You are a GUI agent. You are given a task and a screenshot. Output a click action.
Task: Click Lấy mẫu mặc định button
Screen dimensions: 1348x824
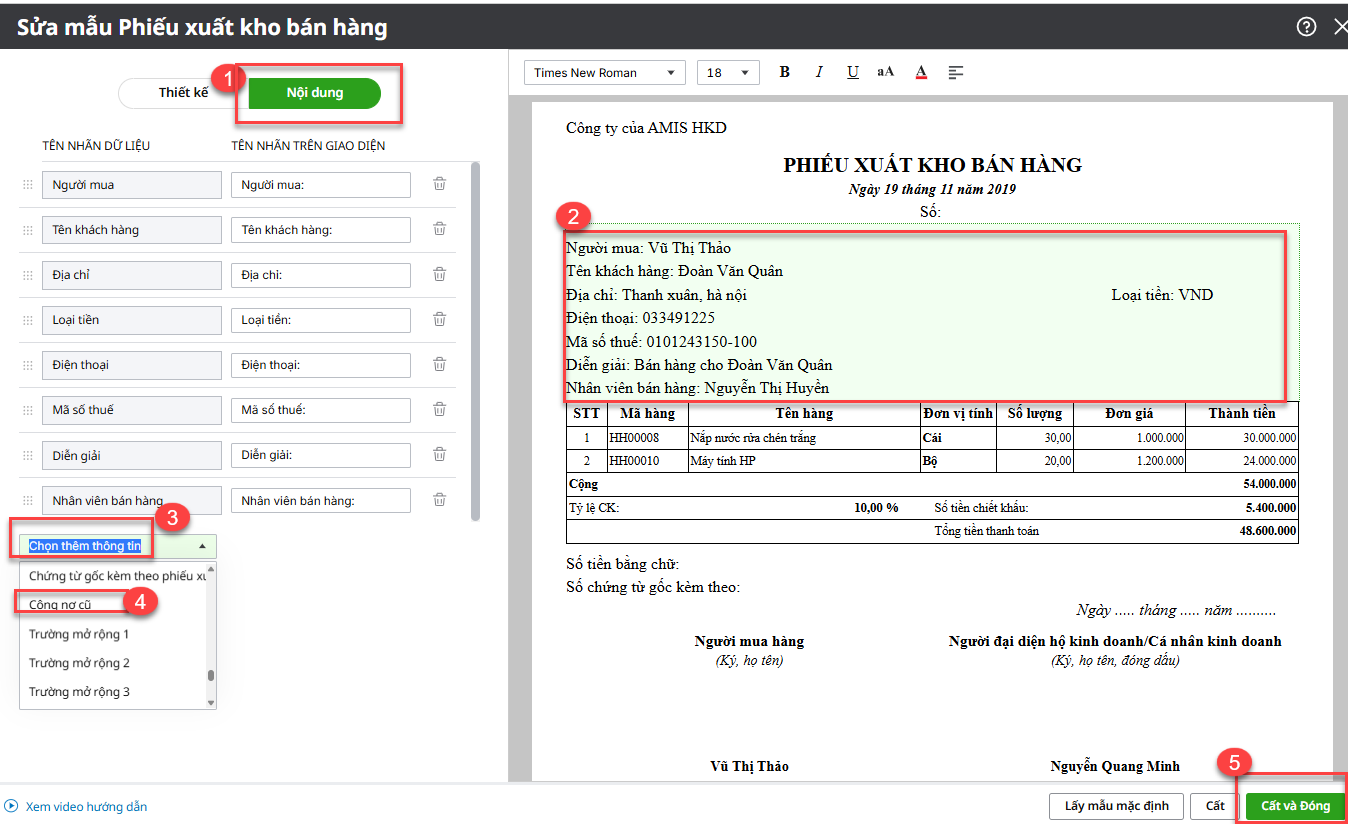point(1116,806)
